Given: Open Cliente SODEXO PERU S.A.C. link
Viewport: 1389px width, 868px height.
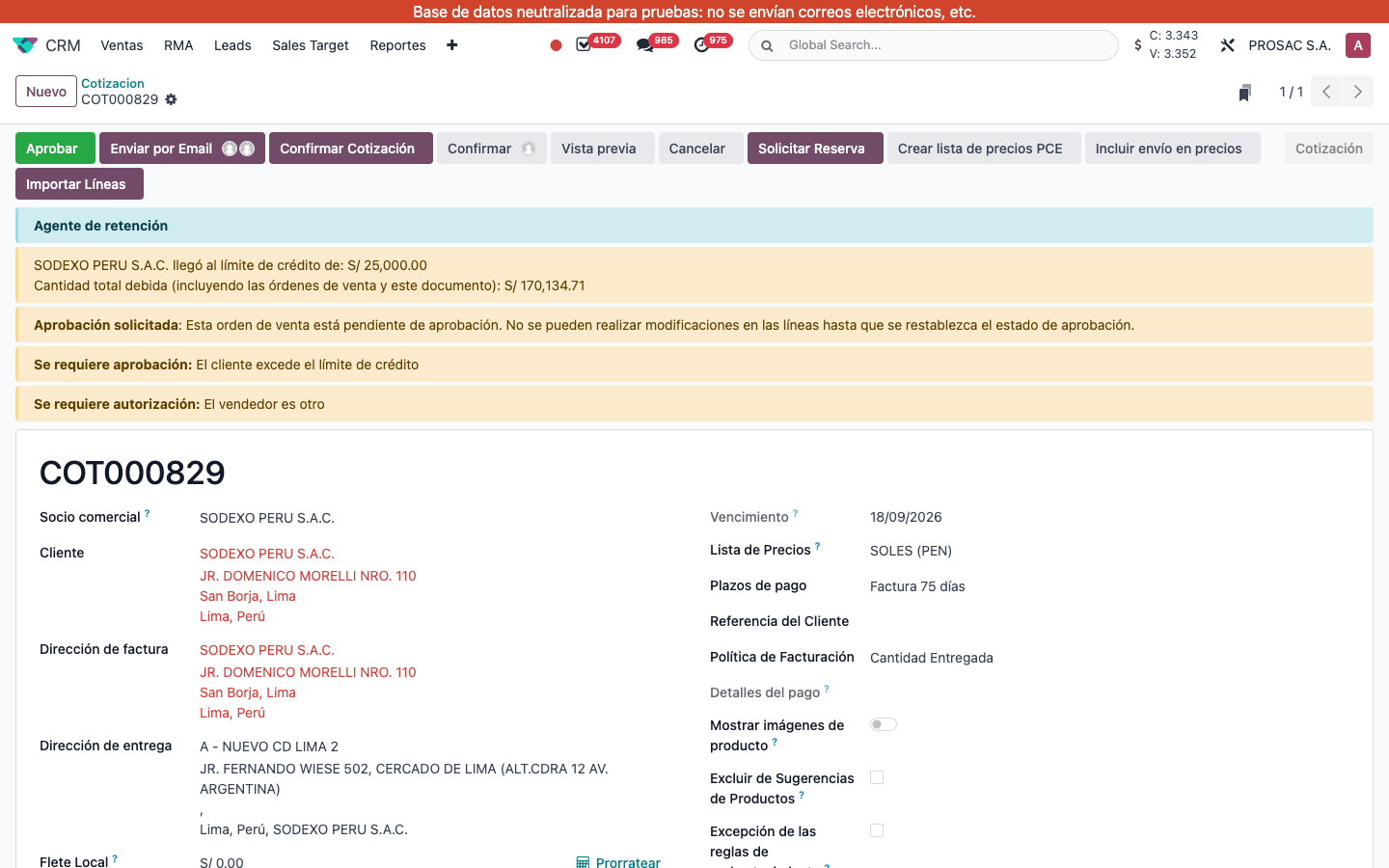Looking at the screenshot, I should pyautogui.click(x=267, y=554).
